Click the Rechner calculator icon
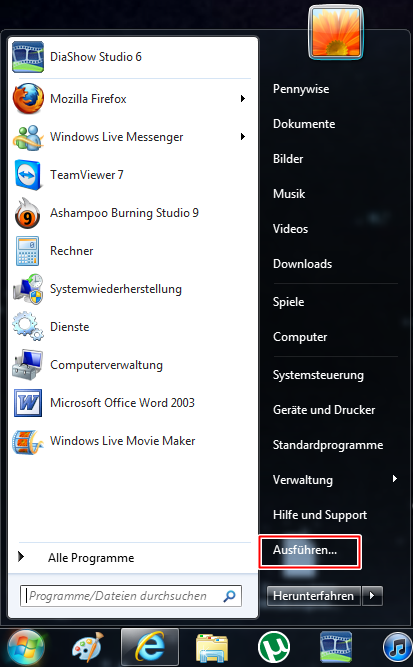This screenshot has width=413, height=667. point(28,251)
